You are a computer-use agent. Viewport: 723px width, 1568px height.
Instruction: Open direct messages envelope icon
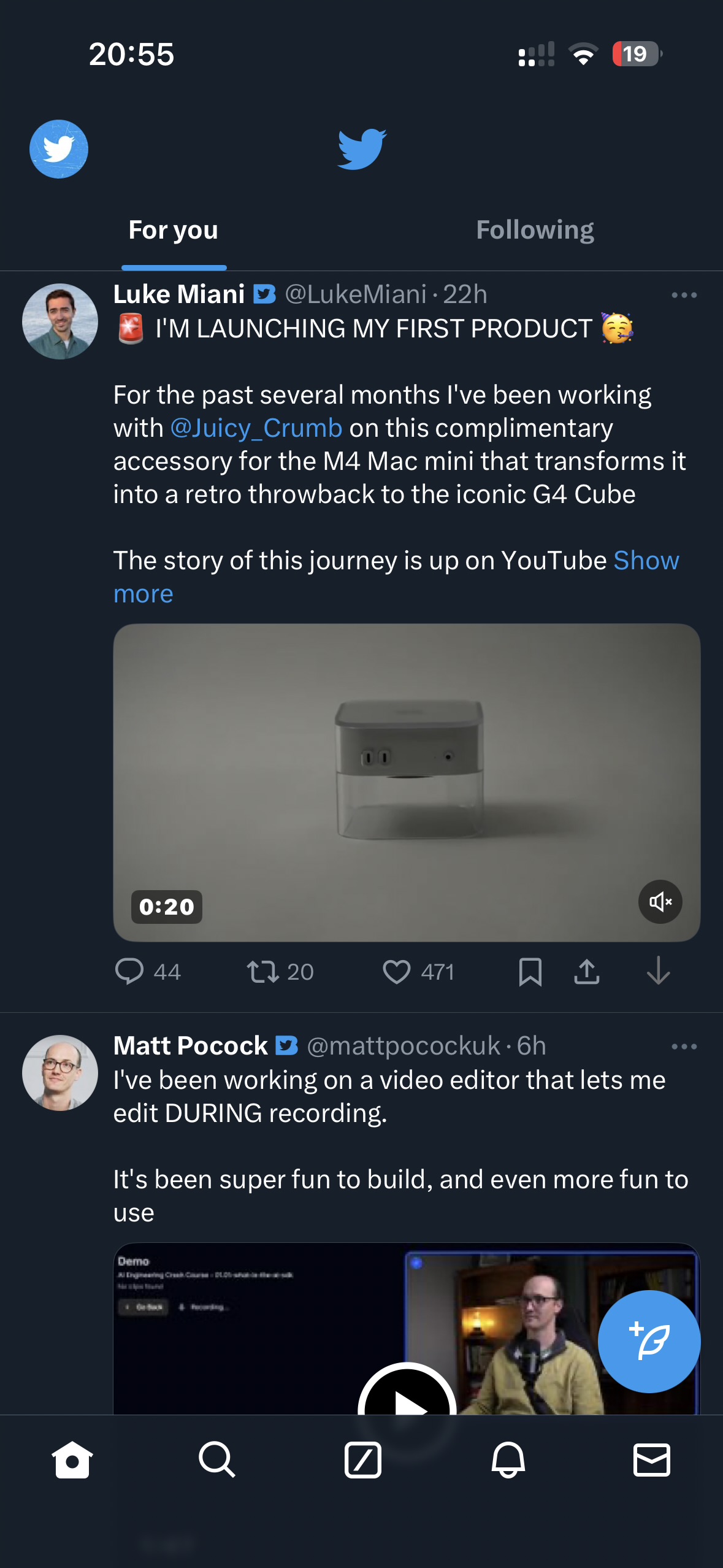pyautogui.click(x=651, y=1459)
